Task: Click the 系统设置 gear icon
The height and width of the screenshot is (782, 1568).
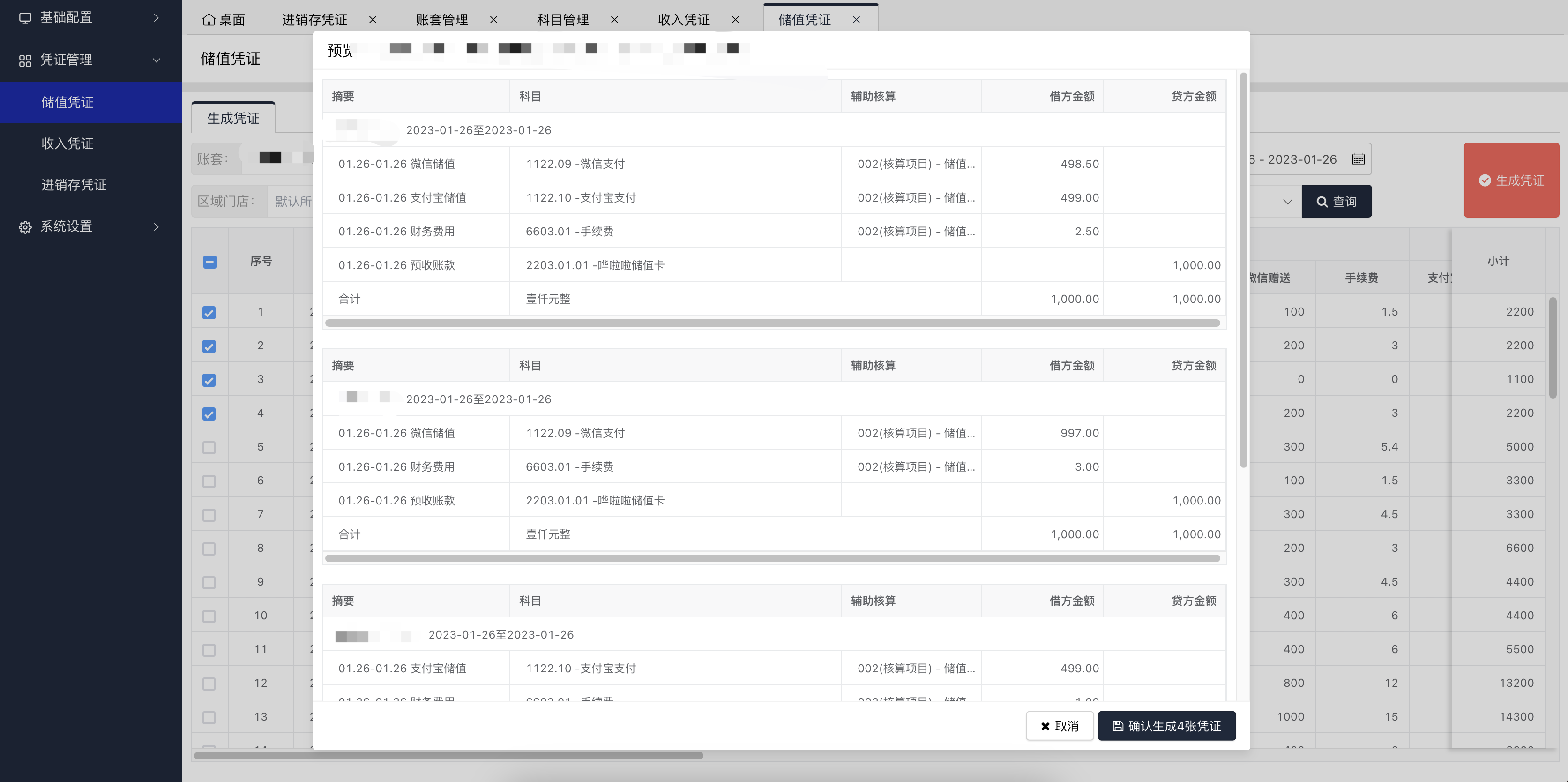Action: (x=25, y=227)
